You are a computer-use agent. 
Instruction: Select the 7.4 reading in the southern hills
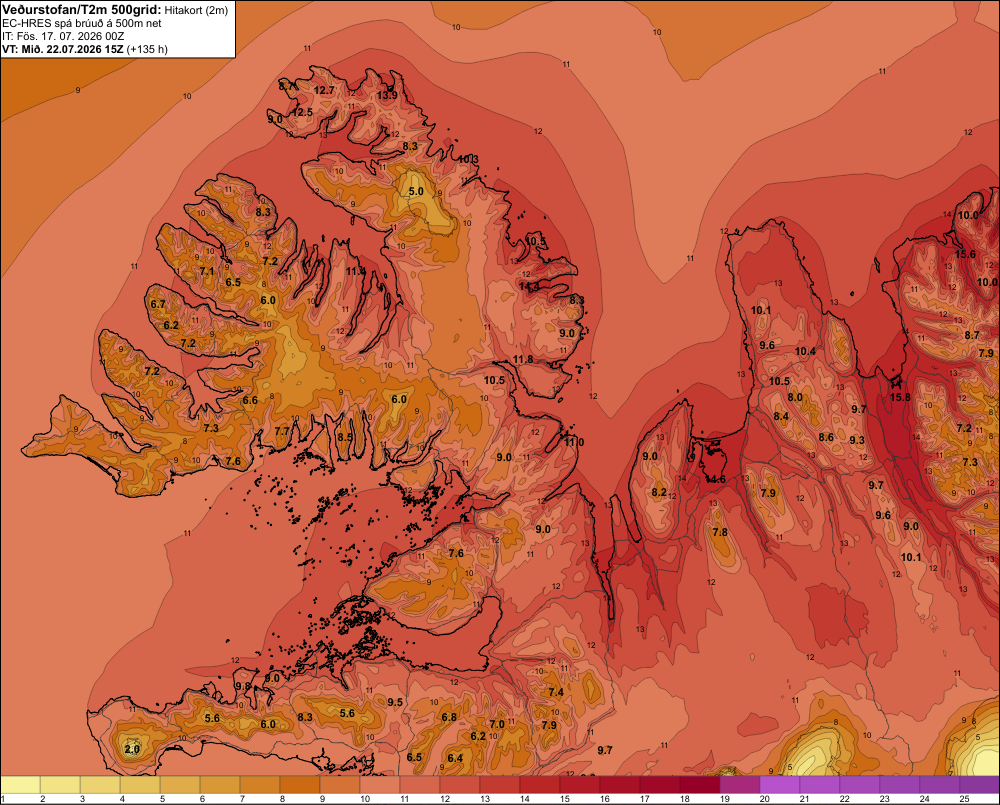[556, 692]
